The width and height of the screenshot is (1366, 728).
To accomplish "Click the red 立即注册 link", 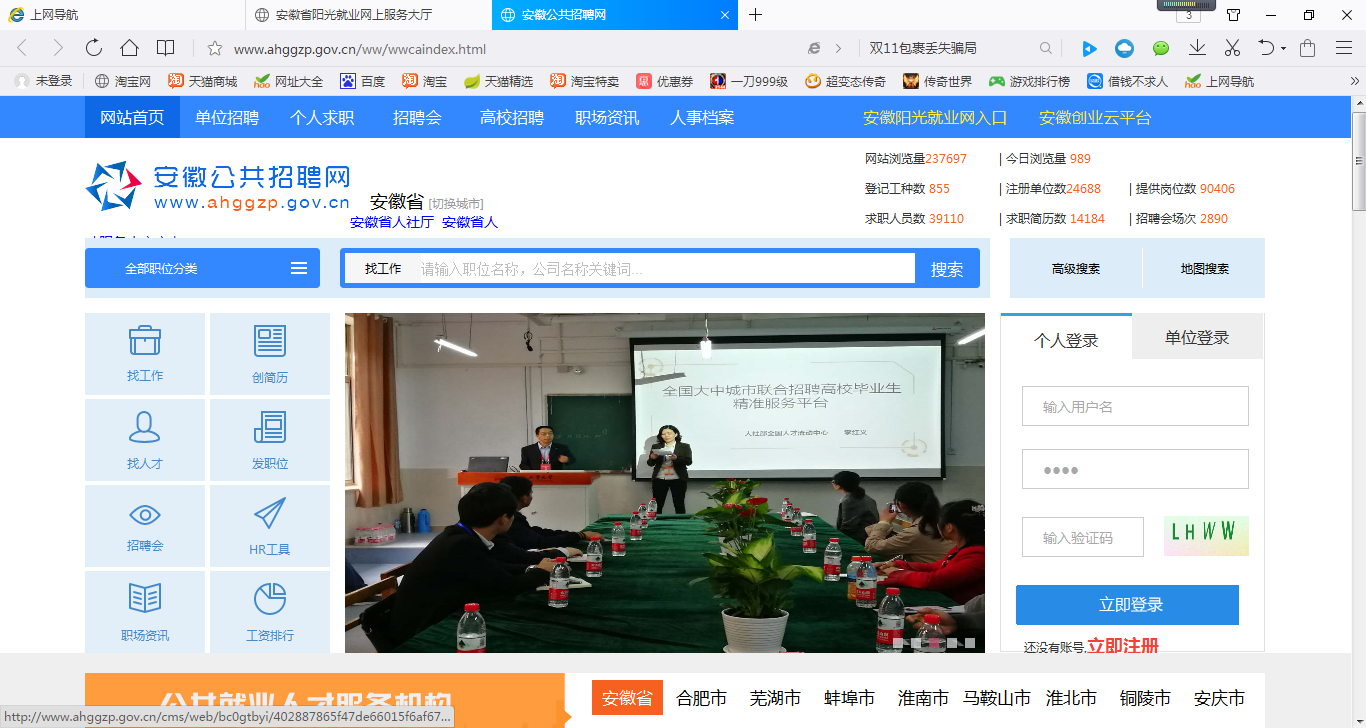I will [1123, 646].
